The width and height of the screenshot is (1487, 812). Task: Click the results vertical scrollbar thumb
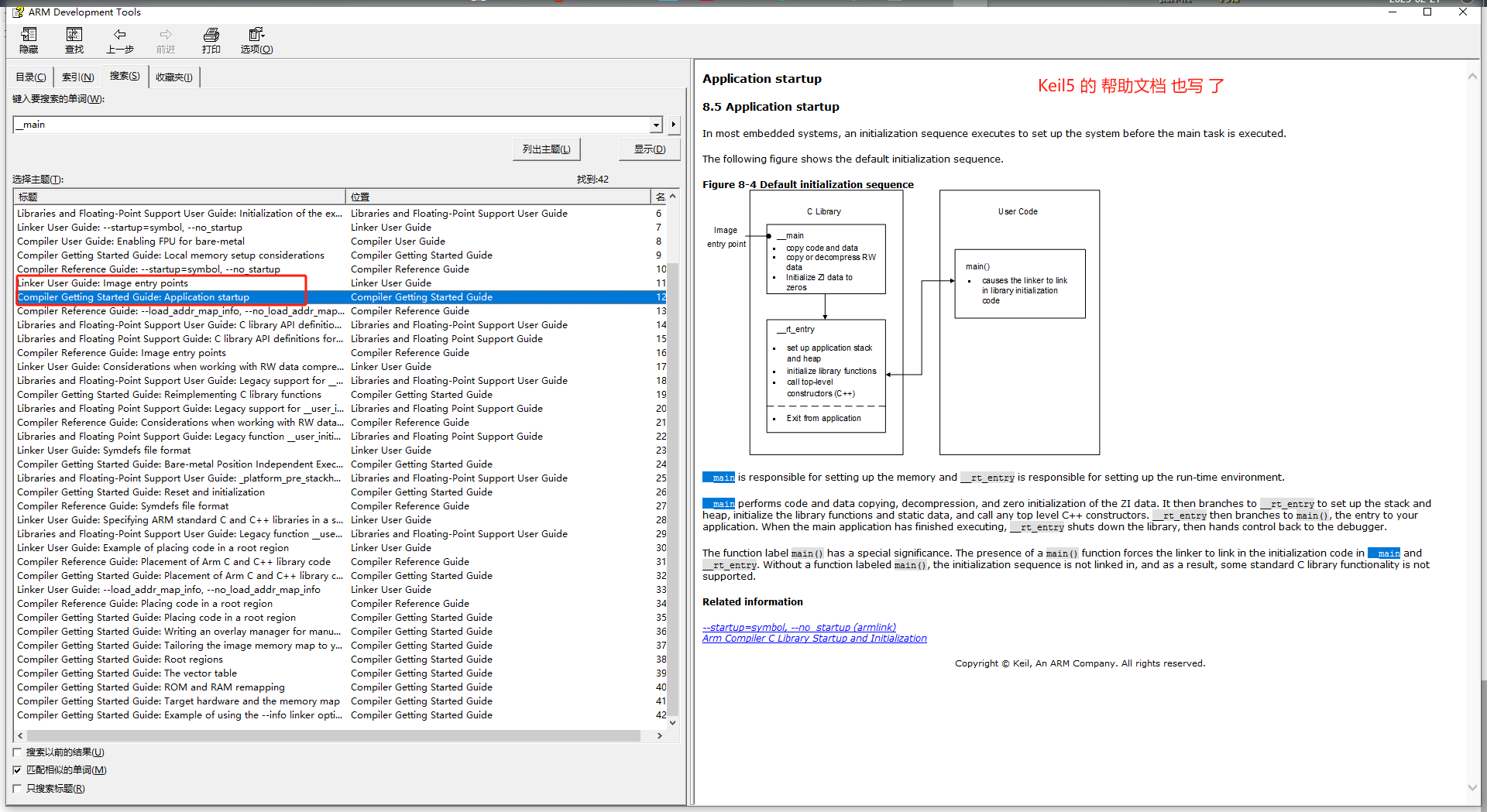[673, 489]
